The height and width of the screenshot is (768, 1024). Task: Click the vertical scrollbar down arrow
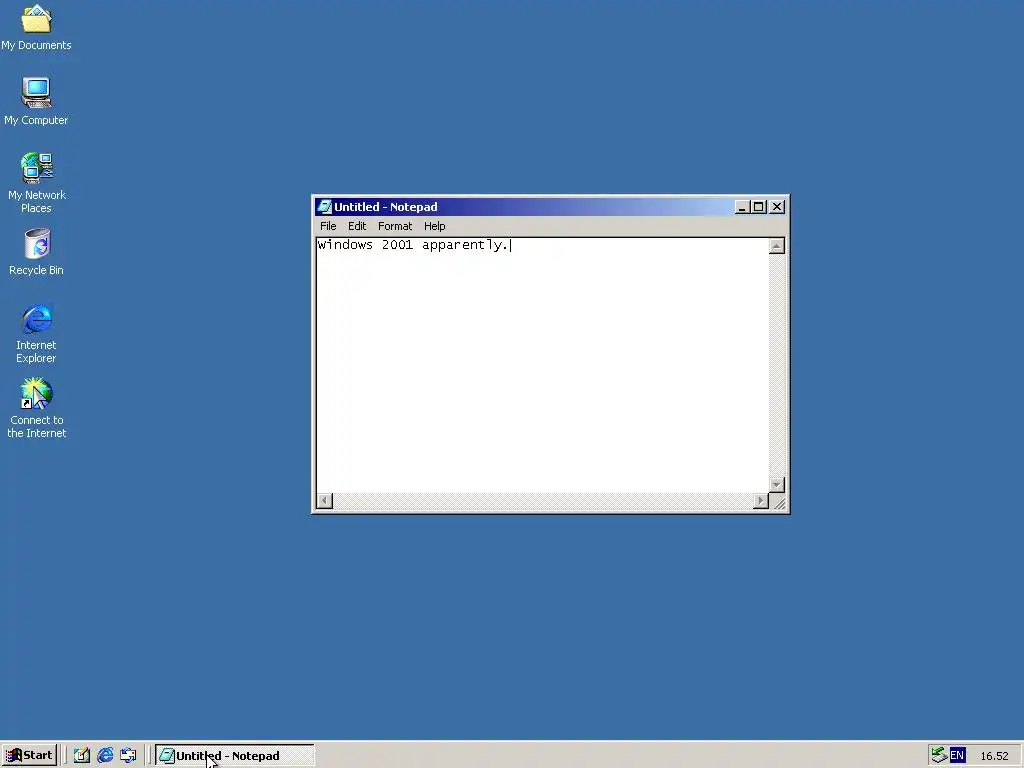click(776, 485)
